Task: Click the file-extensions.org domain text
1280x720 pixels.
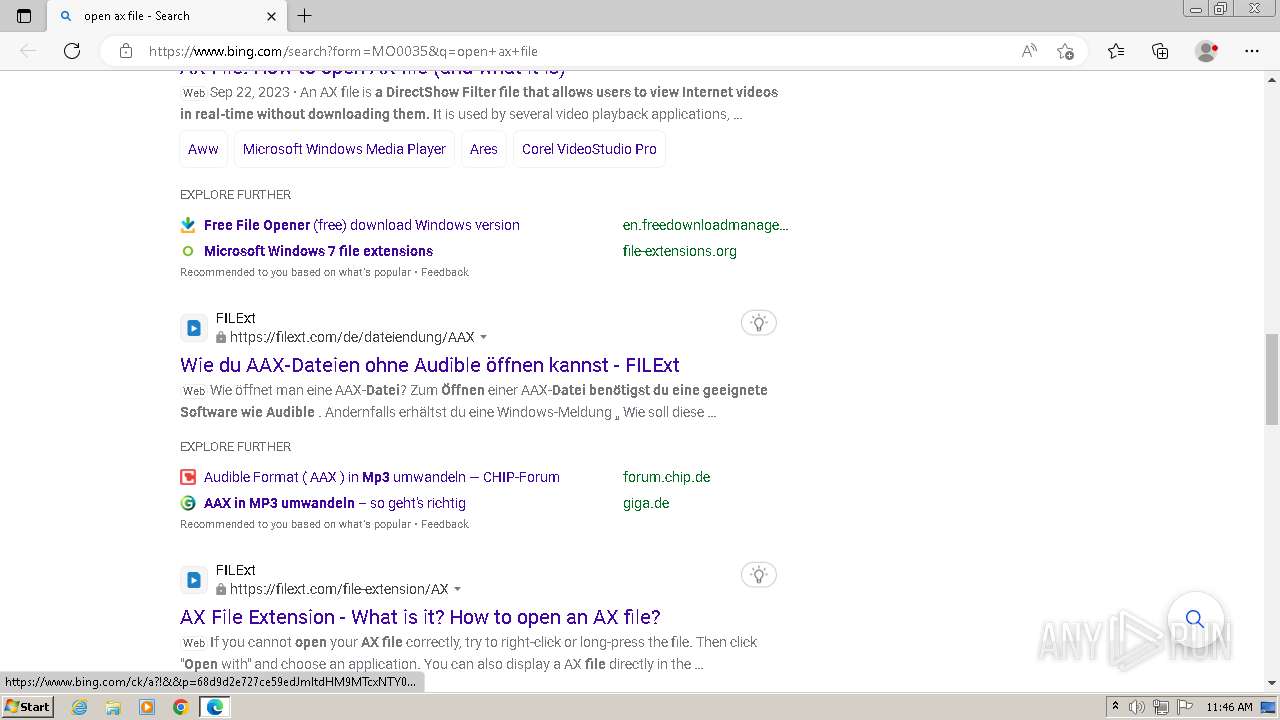Action: pos(680,251)
